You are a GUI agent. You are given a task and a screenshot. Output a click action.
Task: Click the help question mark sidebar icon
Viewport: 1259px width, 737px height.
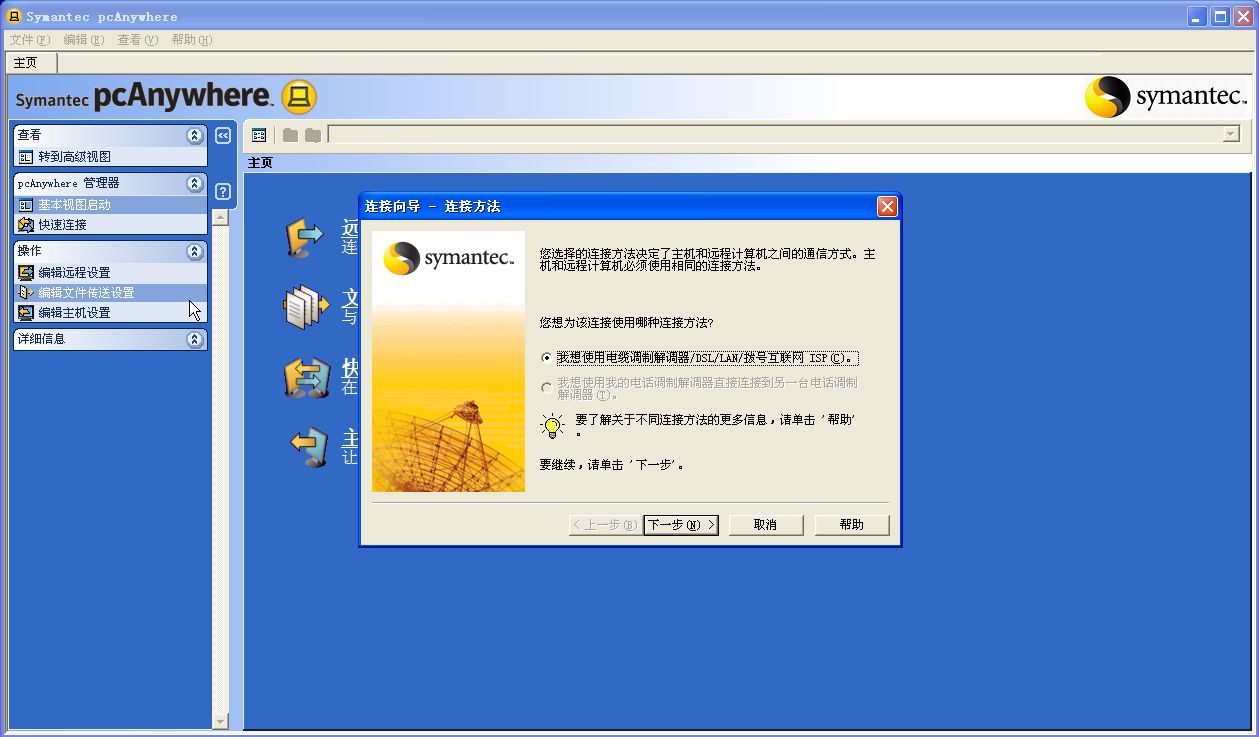tap(224, 192)
